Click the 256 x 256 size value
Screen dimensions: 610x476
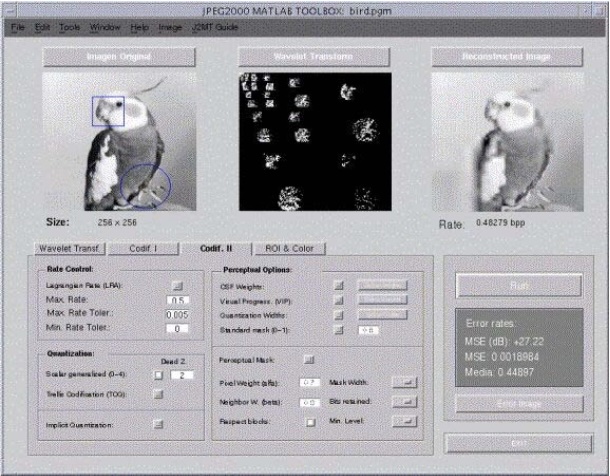click(x=117, y=222)
